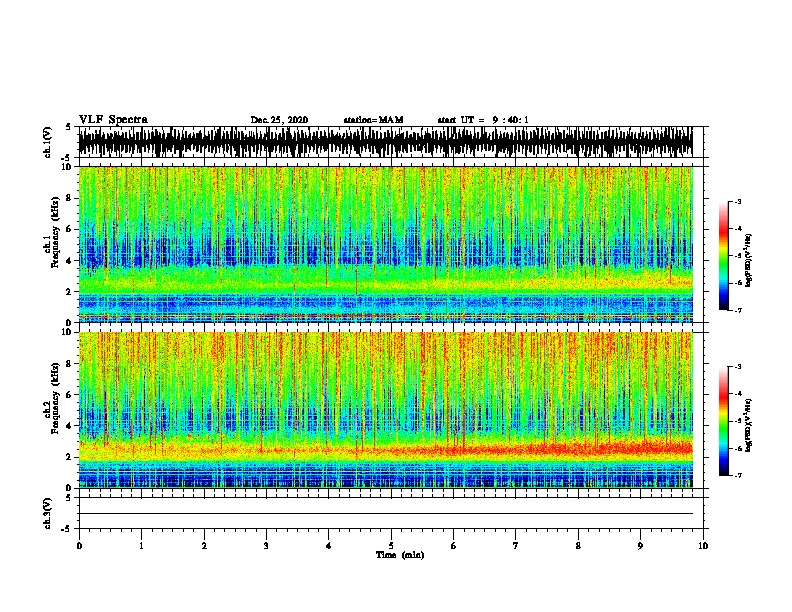Click the "10" tick at the time axis end
Screen dimensions: 792x612
703,546
